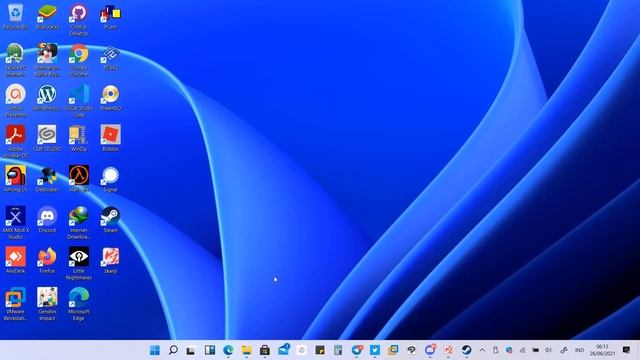
Task: Select the VMware Workstation desktop shortcut
Action: pos(16,304)
